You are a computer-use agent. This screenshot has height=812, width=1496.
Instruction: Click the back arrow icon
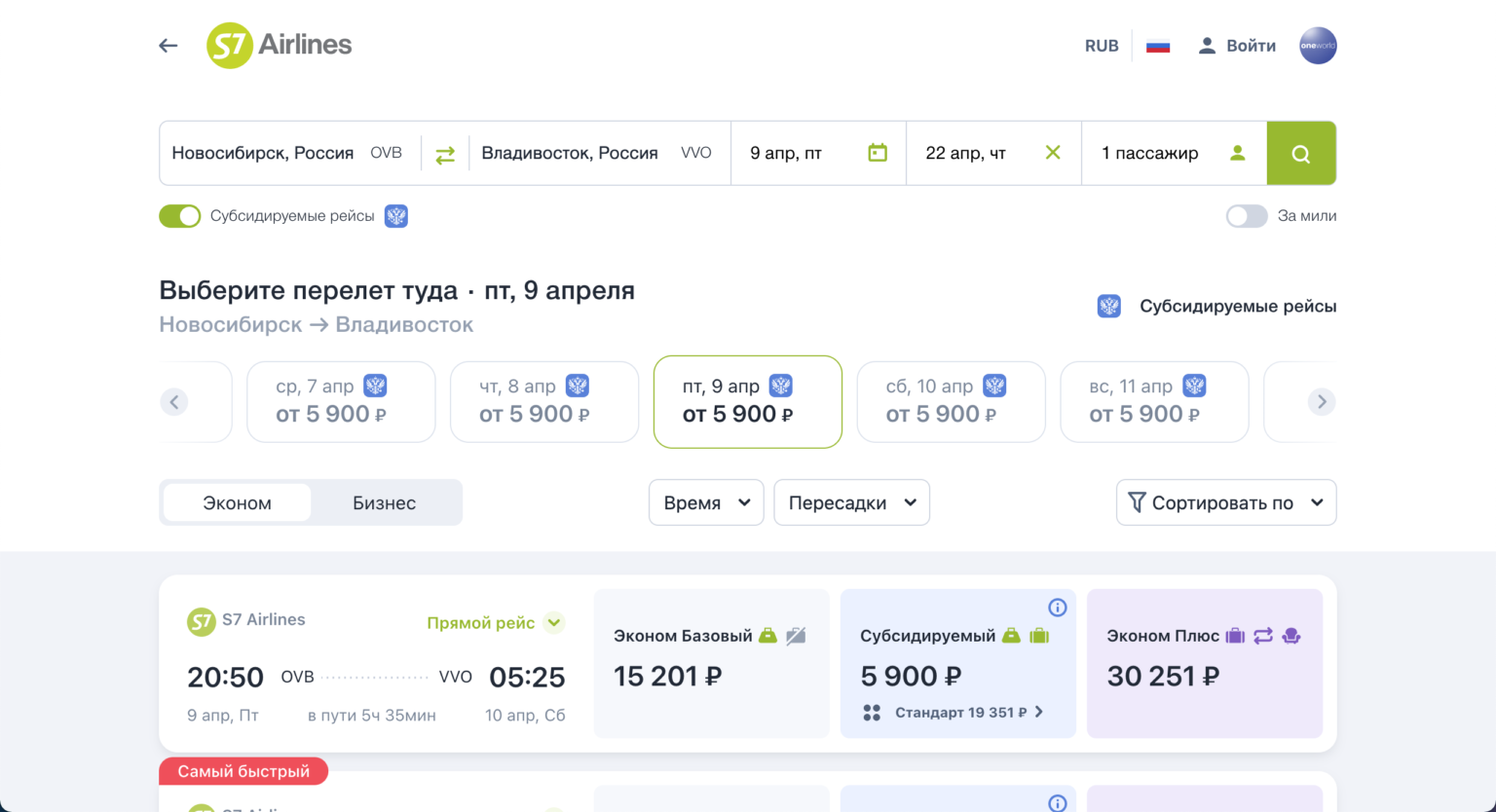pyautogui.click(x=168, y=46)
